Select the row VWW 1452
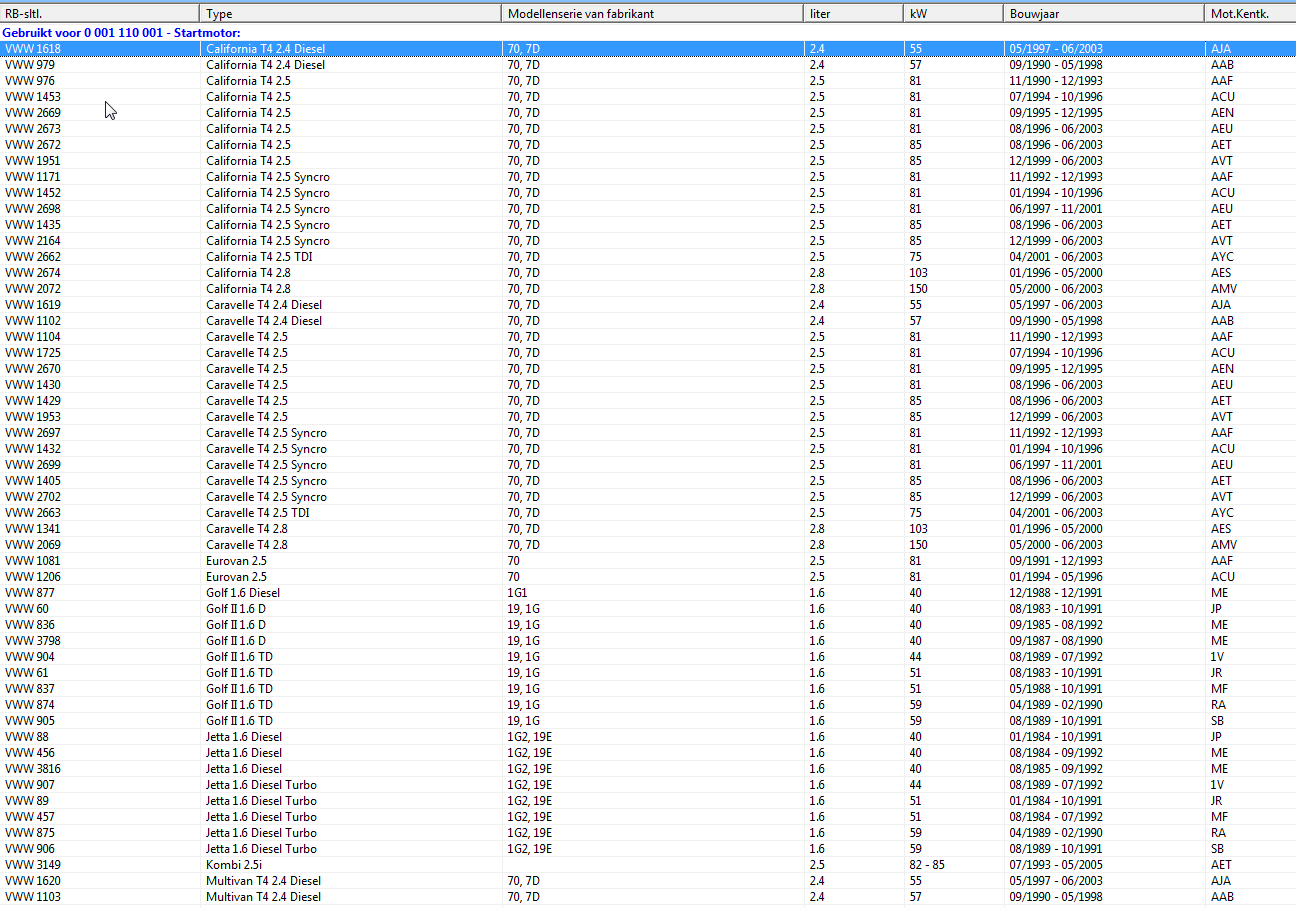The height and width of the screenshot is (908, 1296). tap(648, 193)
